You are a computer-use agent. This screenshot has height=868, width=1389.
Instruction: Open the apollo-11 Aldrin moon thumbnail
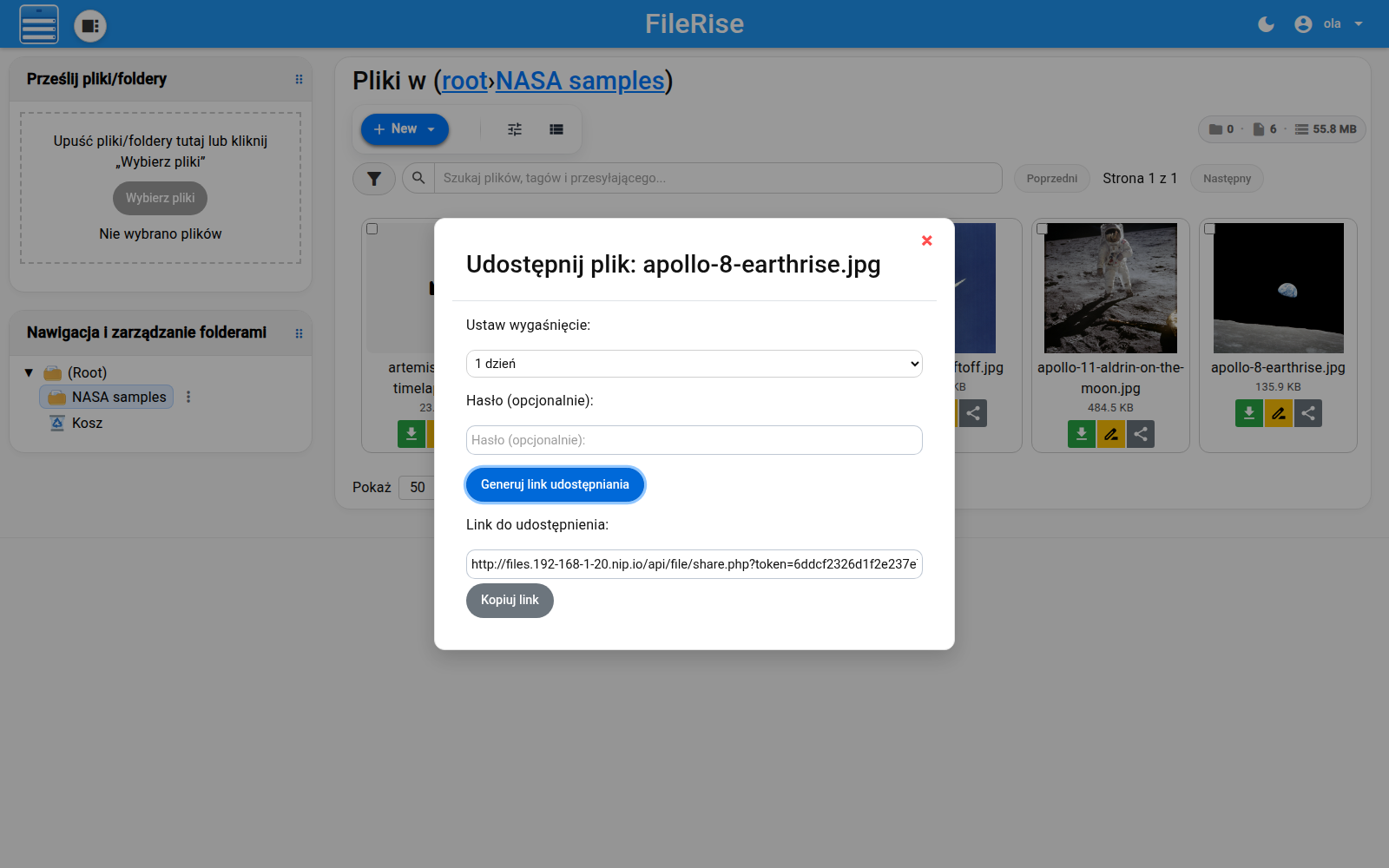[1111, 288]
